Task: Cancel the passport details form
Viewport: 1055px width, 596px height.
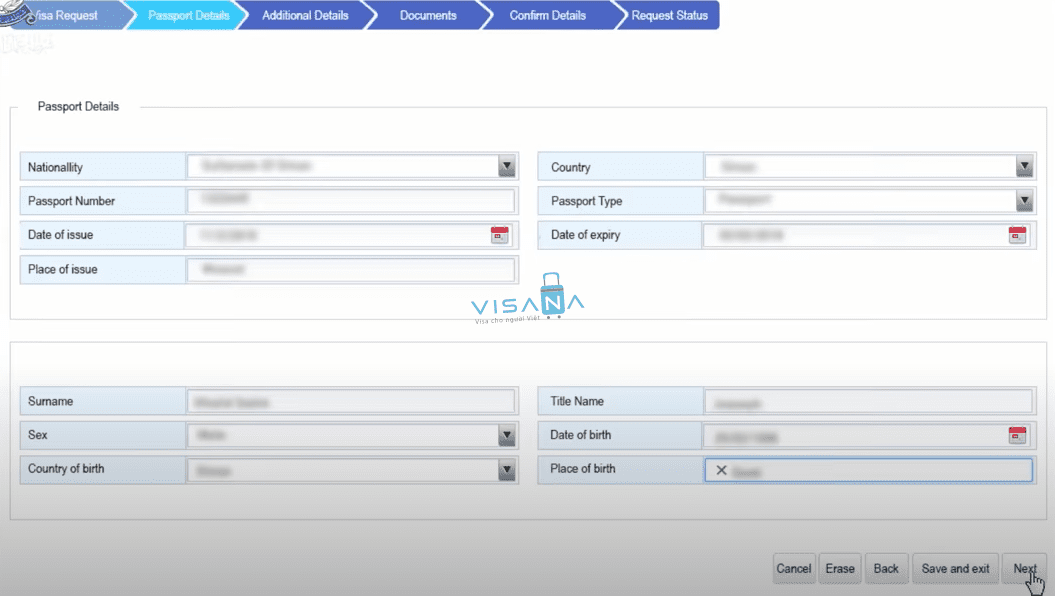Action: pos(794,568)
